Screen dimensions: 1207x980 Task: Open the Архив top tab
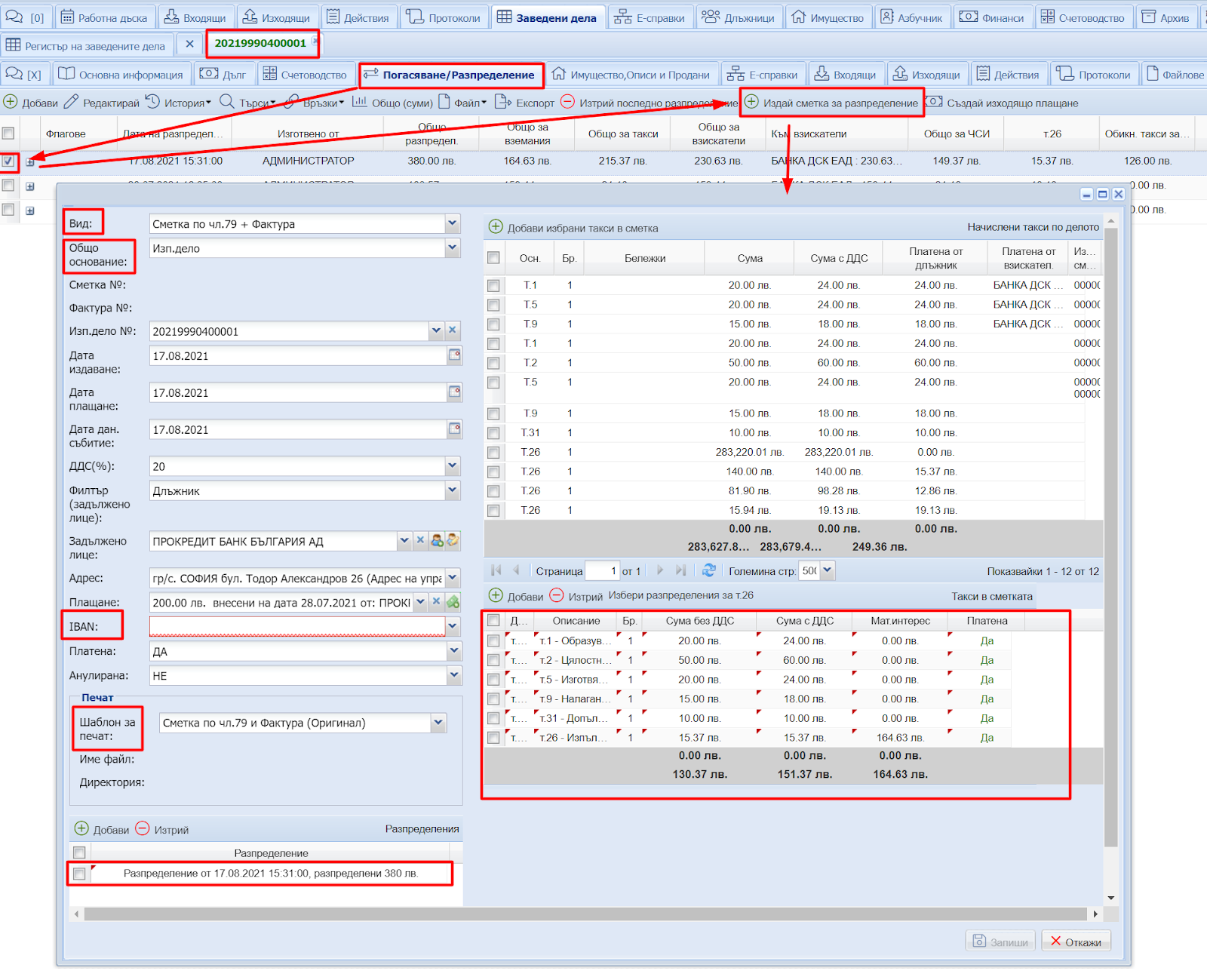(x=1166, y=17)
